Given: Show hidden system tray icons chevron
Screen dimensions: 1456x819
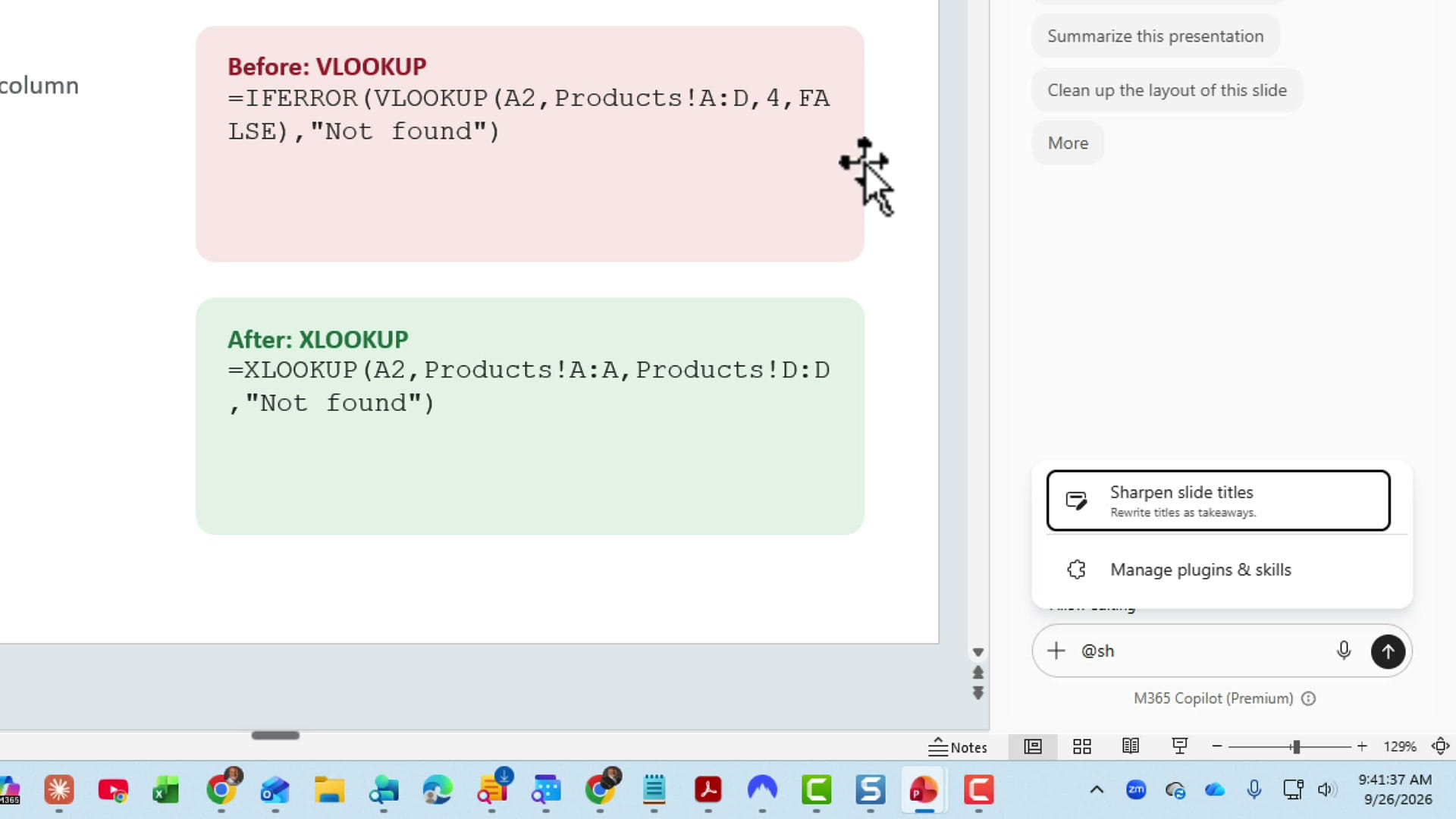Looking at the screenshot, I should 1097,789.
